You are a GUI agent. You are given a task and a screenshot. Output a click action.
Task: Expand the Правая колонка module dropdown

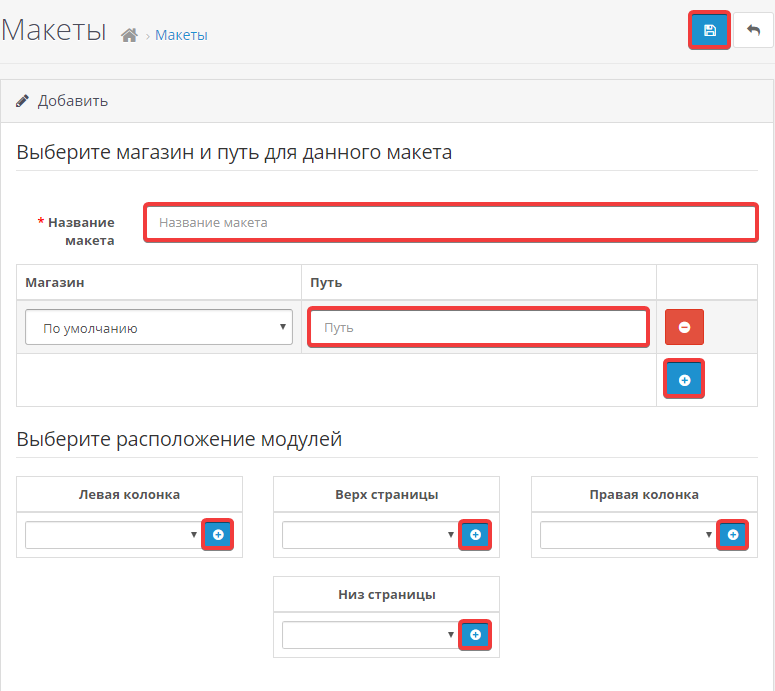628,535
